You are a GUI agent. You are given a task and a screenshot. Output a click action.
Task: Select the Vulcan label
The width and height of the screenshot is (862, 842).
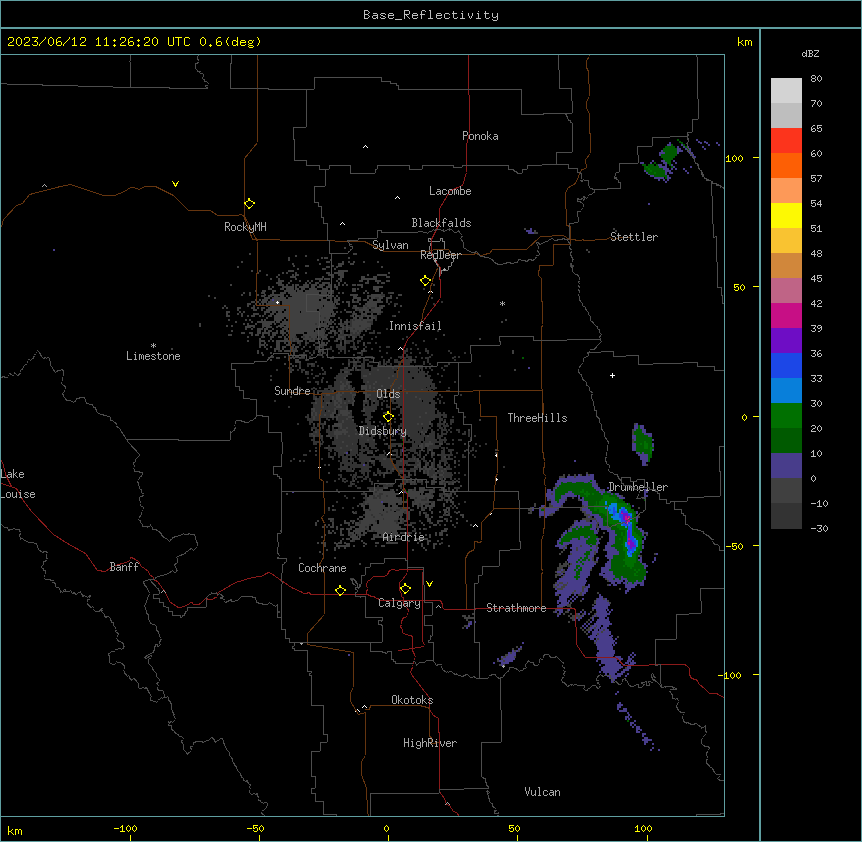pos(542,792)
